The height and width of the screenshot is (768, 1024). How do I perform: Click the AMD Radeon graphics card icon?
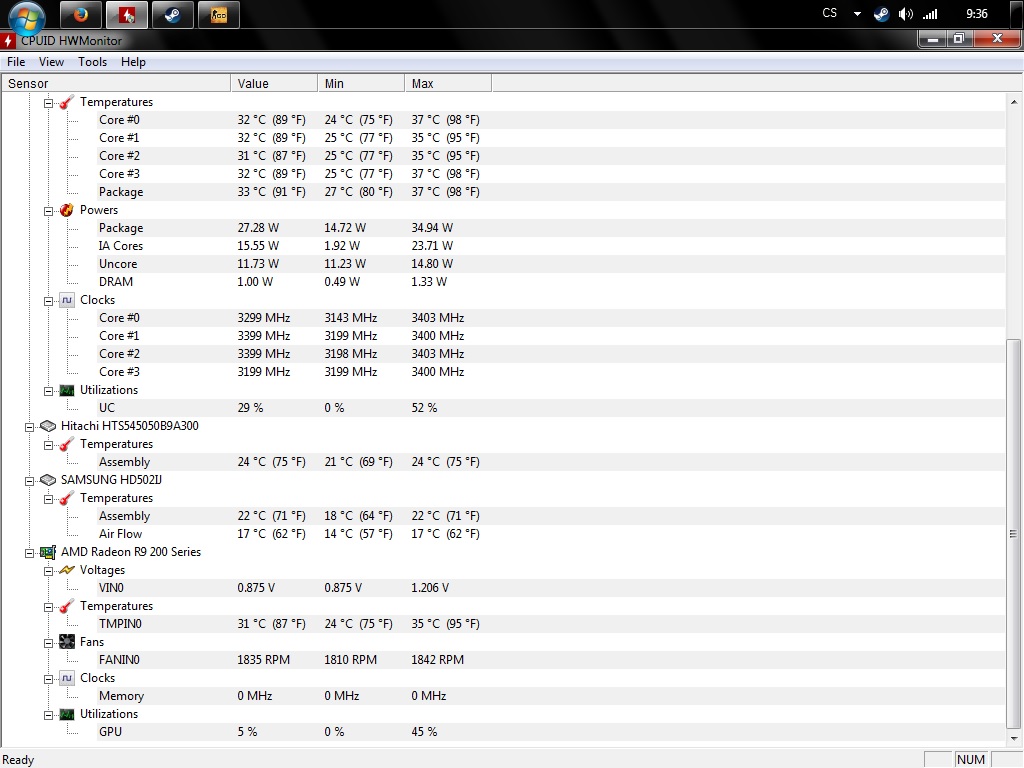point(48,552)
